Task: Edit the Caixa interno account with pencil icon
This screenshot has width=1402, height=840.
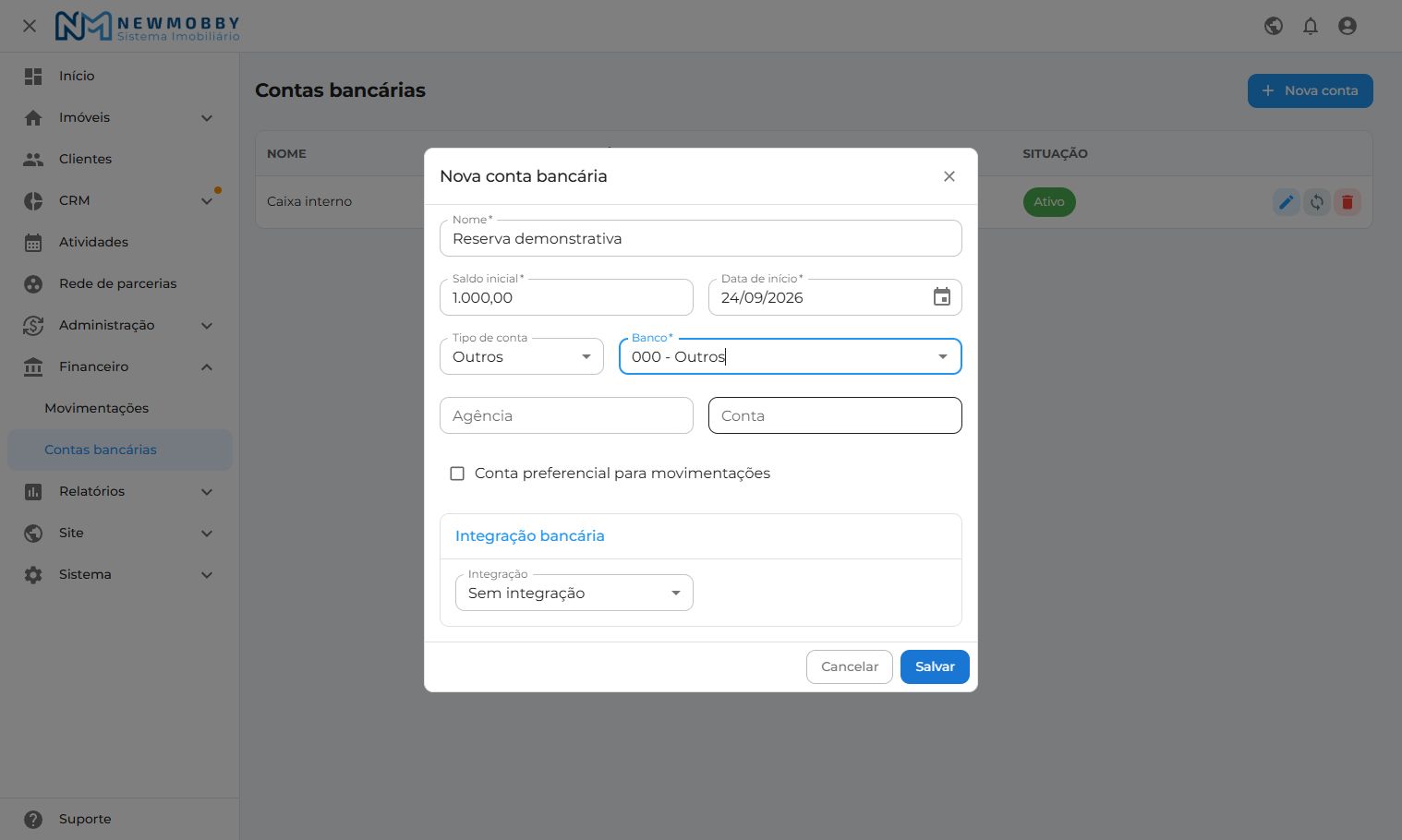Action: (1286, 202)
